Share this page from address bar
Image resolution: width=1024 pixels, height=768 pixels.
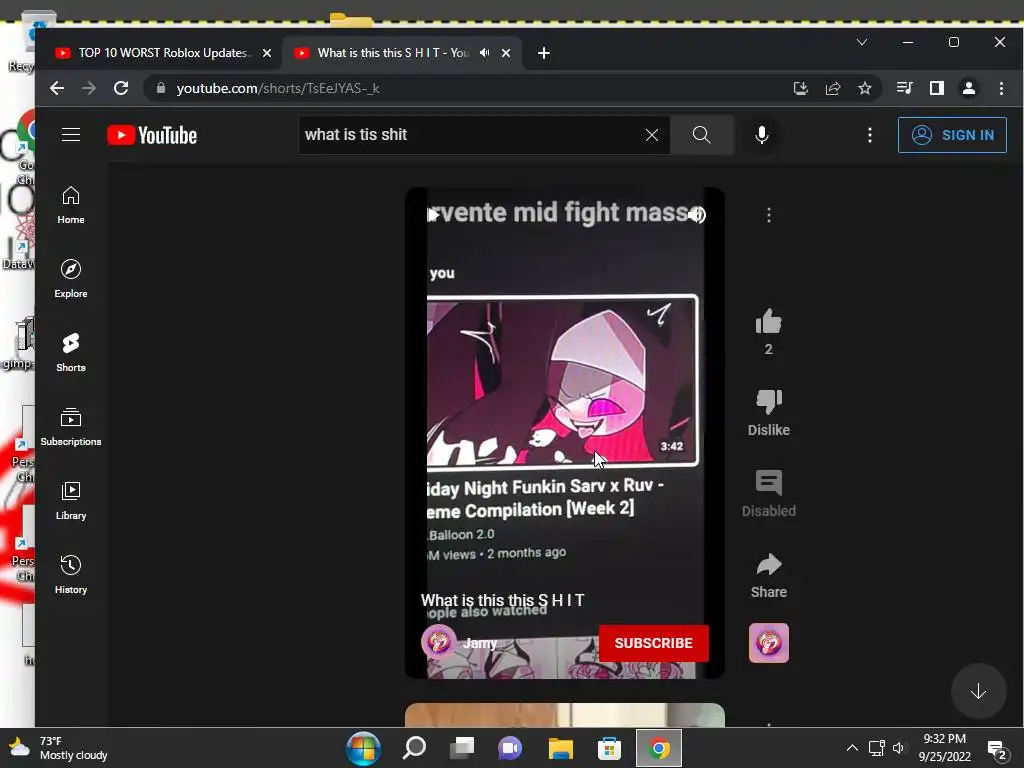[833, 88]
